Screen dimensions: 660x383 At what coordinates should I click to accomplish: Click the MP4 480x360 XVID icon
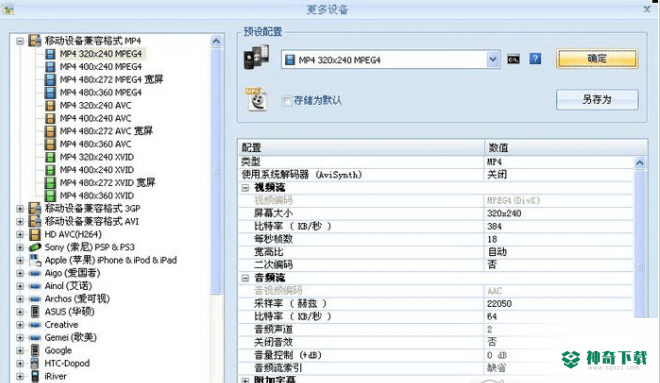50,196
